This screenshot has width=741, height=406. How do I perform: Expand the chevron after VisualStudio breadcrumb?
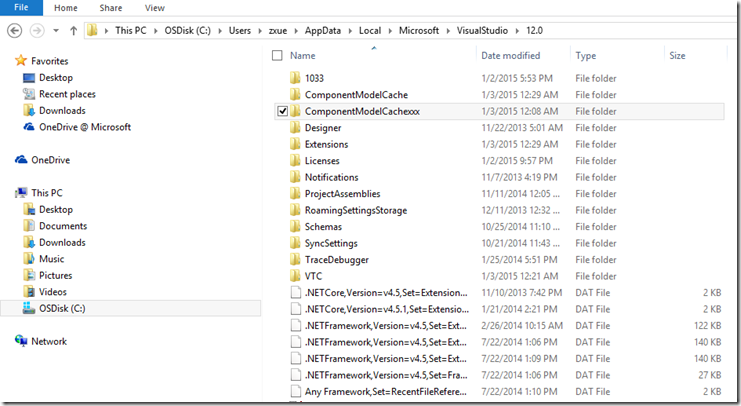point(517,31)
